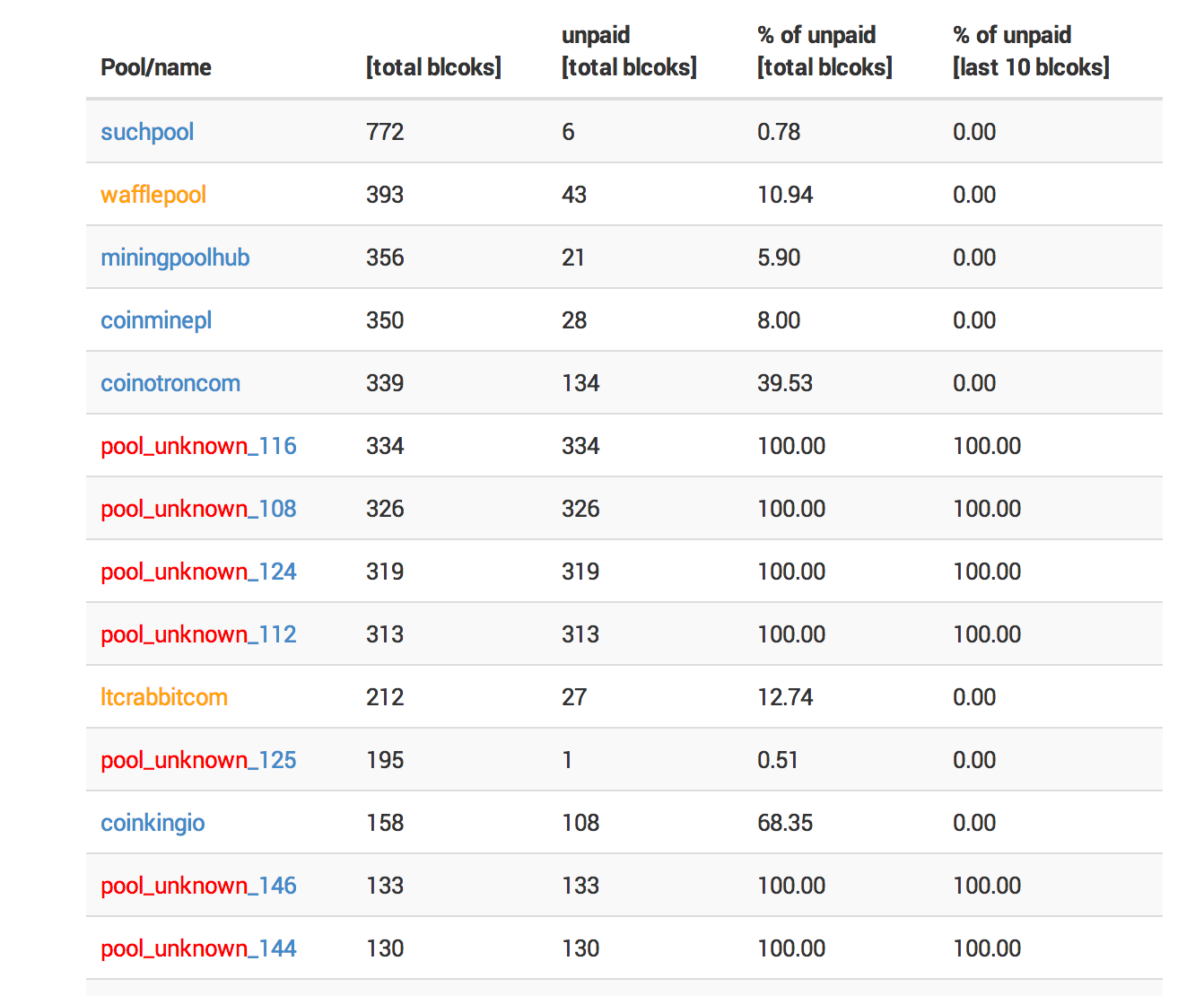Select wafflepool unpaid value 43

[574, 195]
